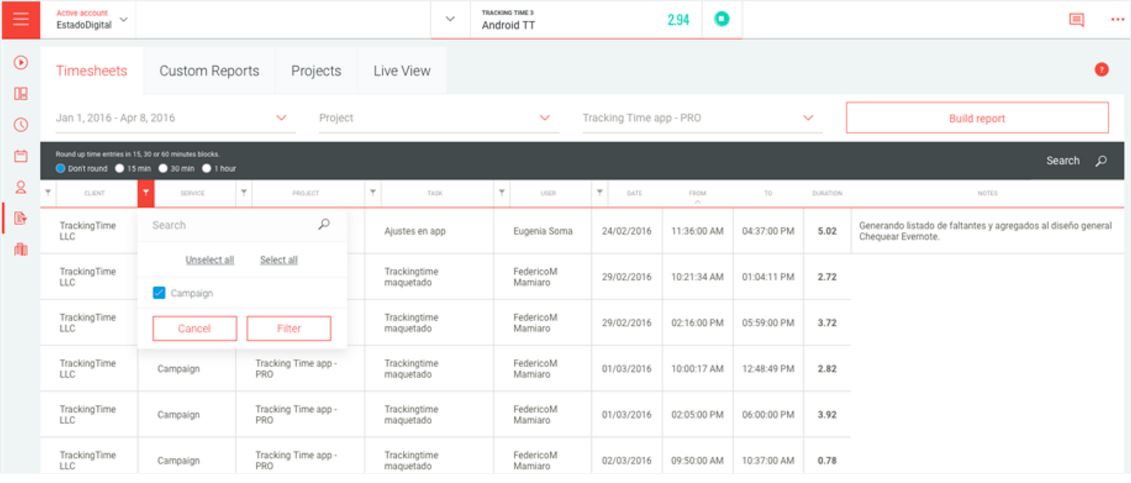Click the 02/03/2016 date cell
Image resolution: width=1131 pixels, height=483 pixels.
[x=626, y=461]
